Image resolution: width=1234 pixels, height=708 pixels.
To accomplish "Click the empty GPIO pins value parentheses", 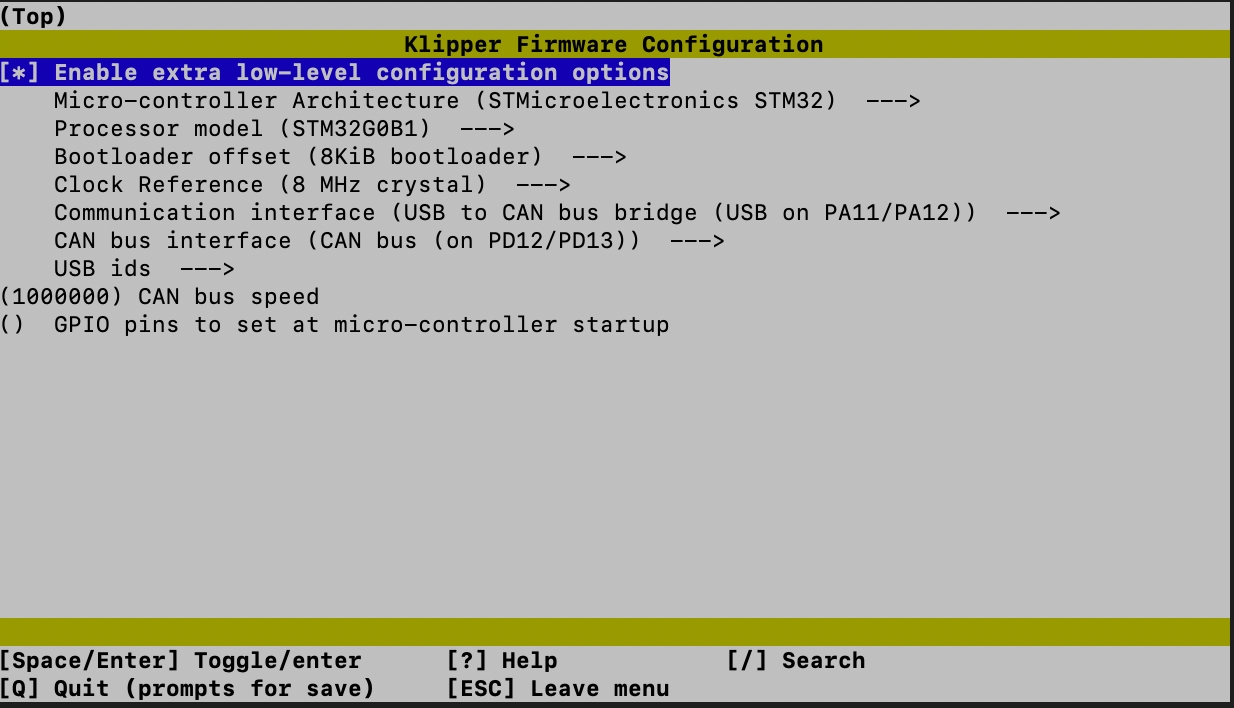I will click(x=12, y=325).
